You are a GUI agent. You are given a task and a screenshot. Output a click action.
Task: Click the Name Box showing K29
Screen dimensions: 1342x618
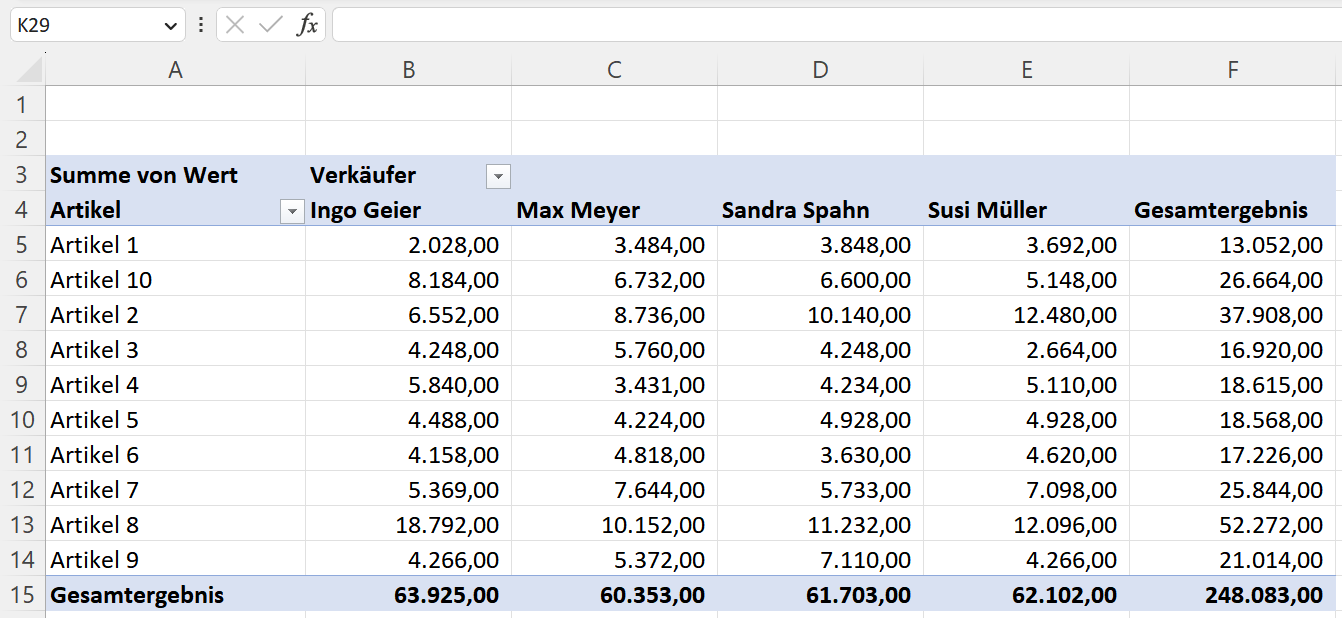[x=98, y=26]
